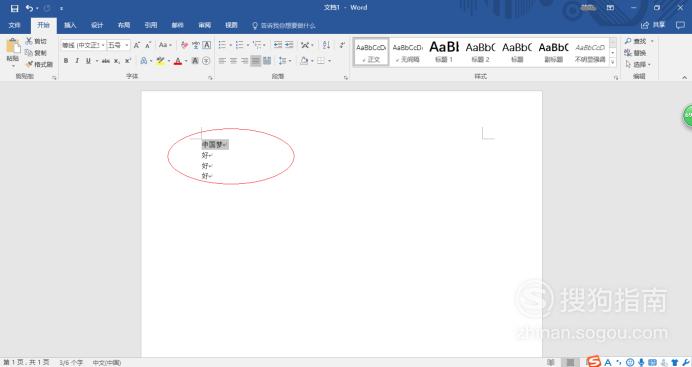Align text left
The height and width of the screenshot is (367, 692).
click(222, 61)
